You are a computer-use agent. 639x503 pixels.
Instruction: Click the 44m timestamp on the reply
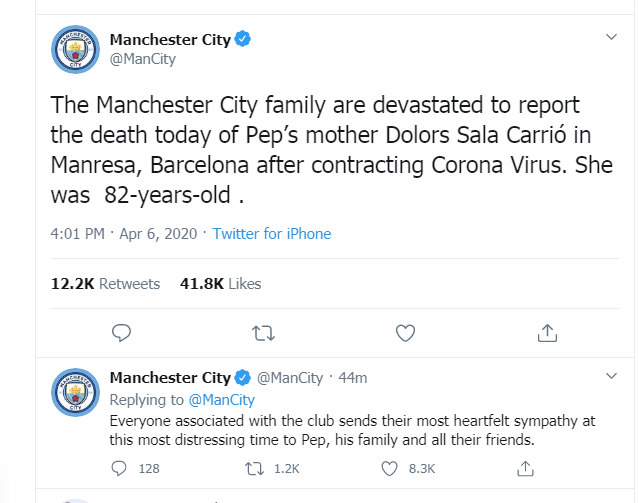353,378
